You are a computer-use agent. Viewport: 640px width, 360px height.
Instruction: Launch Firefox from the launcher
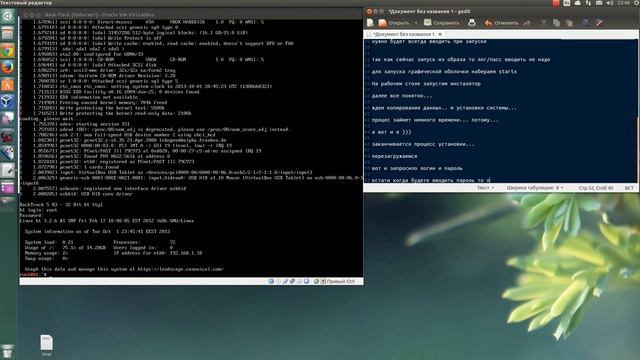[8, 67]
